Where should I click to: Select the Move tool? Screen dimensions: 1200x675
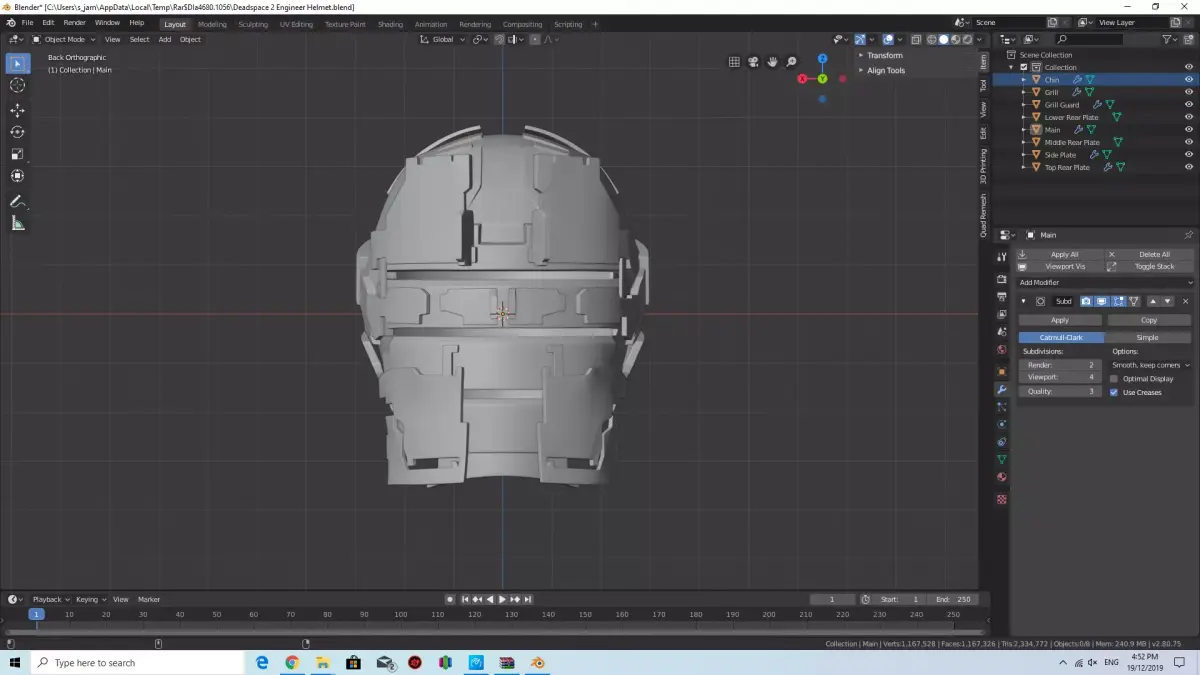click(17, 110)
